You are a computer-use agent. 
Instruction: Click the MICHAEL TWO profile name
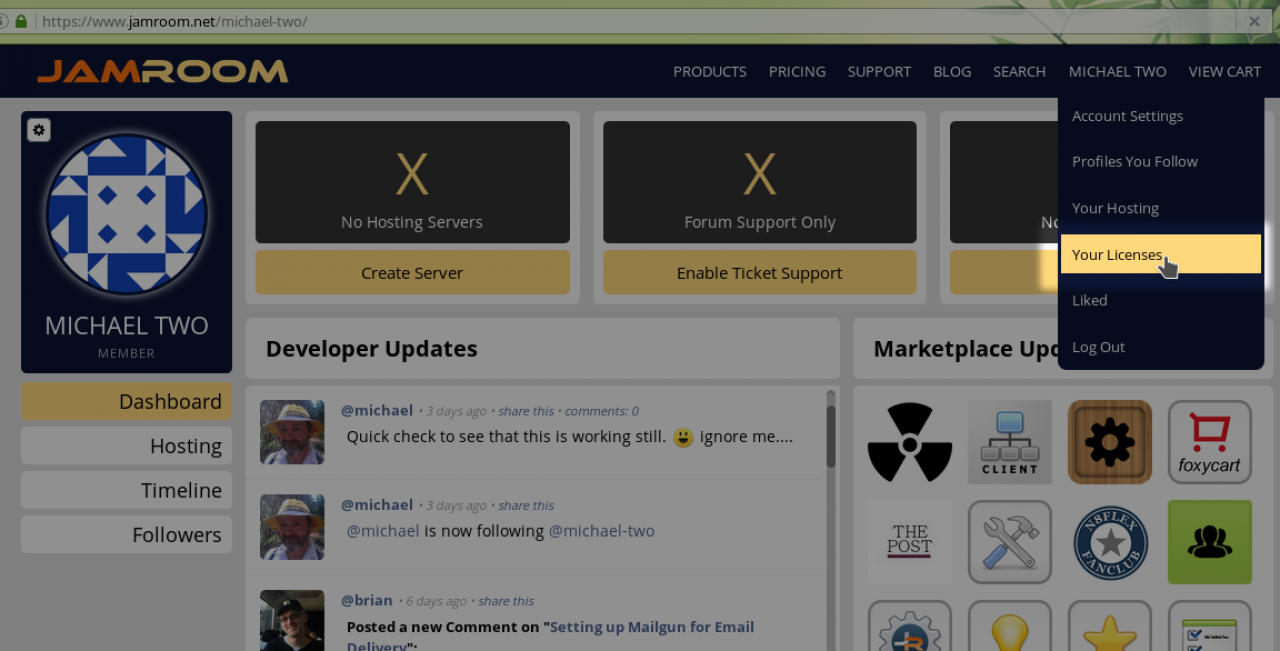click(x=127, y=325)
